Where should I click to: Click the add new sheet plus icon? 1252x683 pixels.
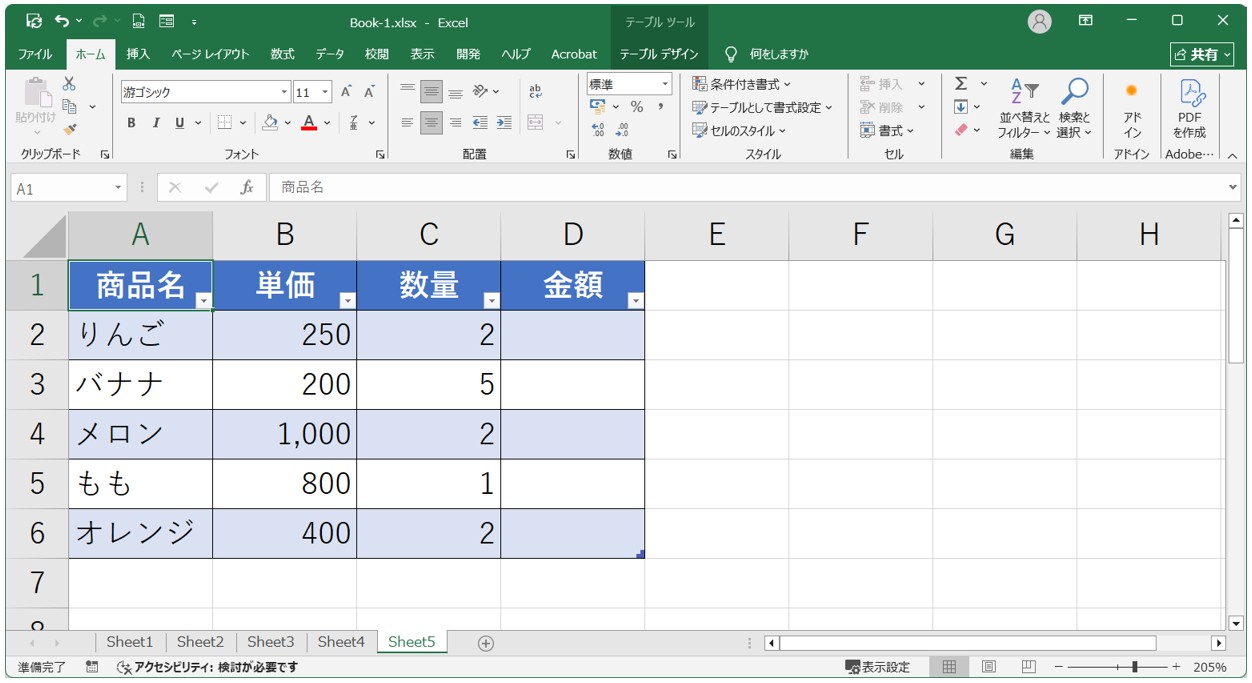click(x=486, y=643)
